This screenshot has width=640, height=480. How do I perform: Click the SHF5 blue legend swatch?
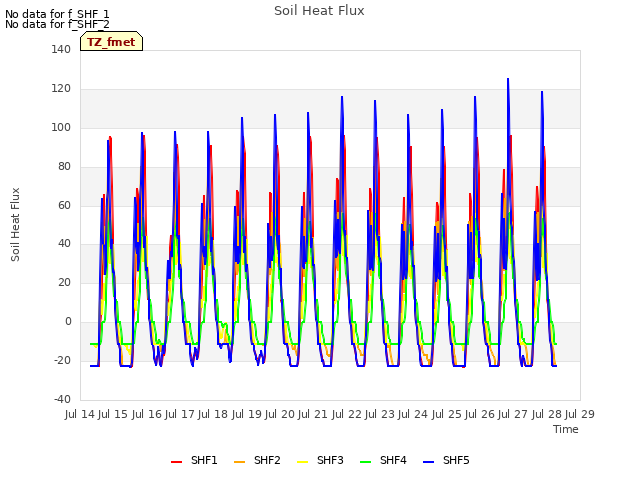(429, 461)
